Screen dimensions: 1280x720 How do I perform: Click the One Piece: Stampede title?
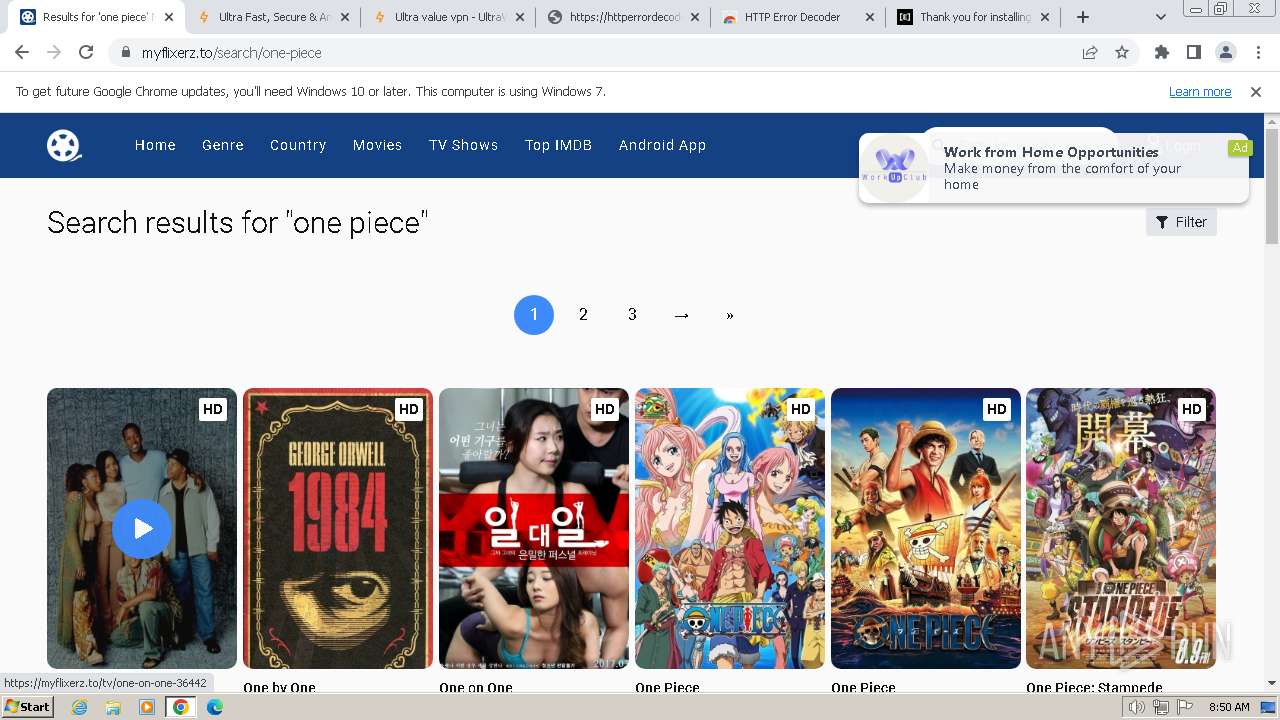(1094, 687)
